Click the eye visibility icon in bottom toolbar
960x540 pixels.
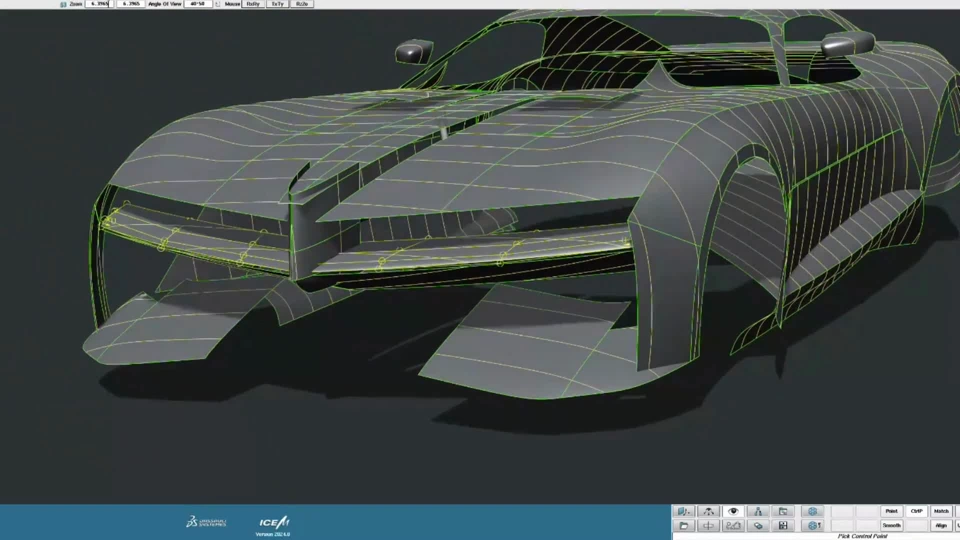coord(733,511)
